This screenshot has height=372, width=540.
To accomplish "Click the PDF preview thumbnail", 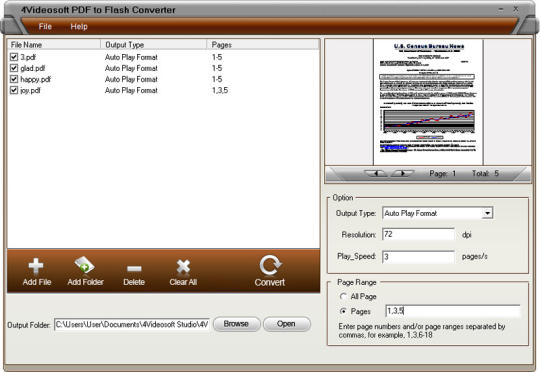I will click(428, 102).
